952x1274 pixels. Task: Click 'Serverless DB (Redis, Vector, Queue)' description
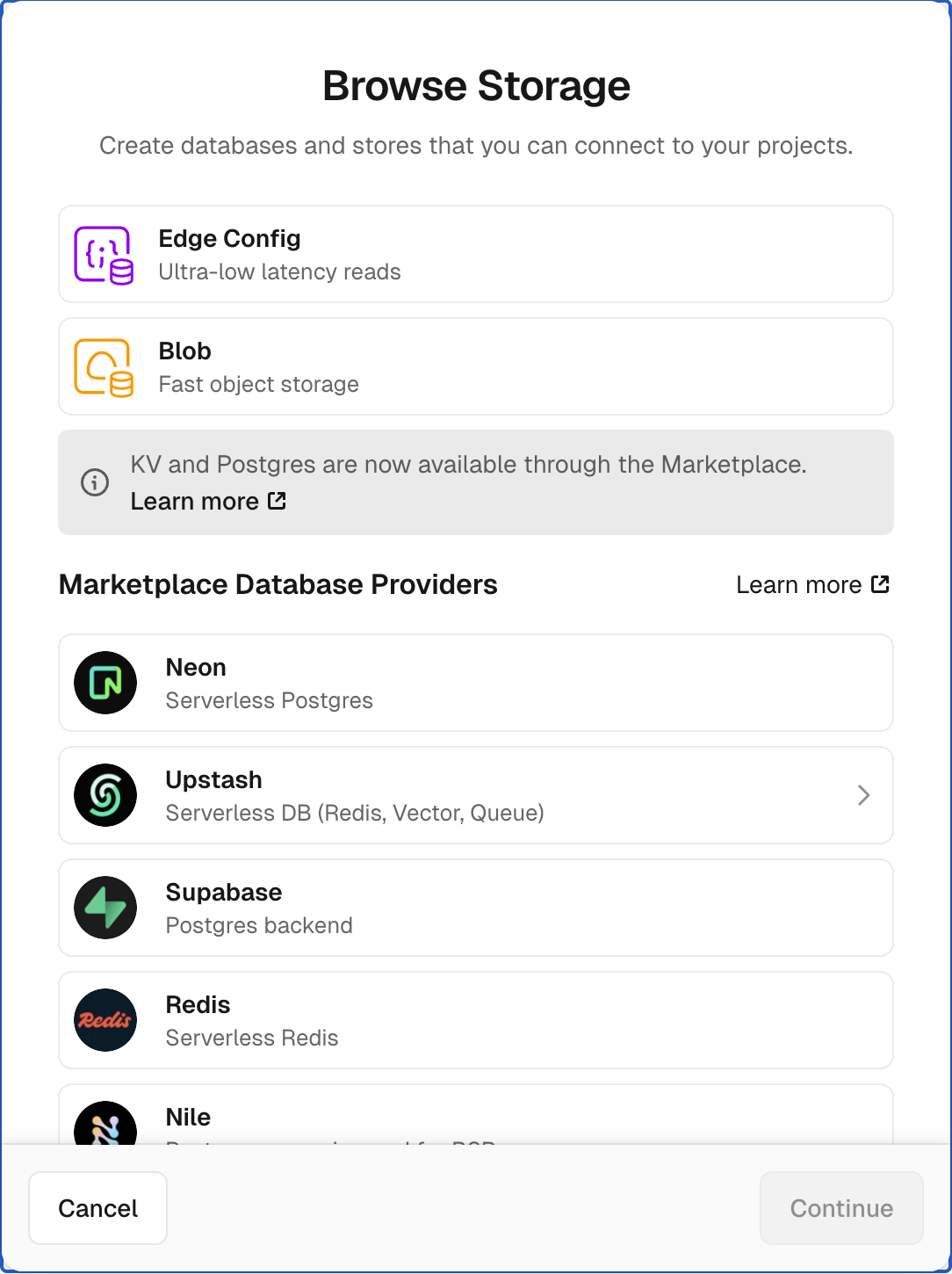[x=355, y=814]
